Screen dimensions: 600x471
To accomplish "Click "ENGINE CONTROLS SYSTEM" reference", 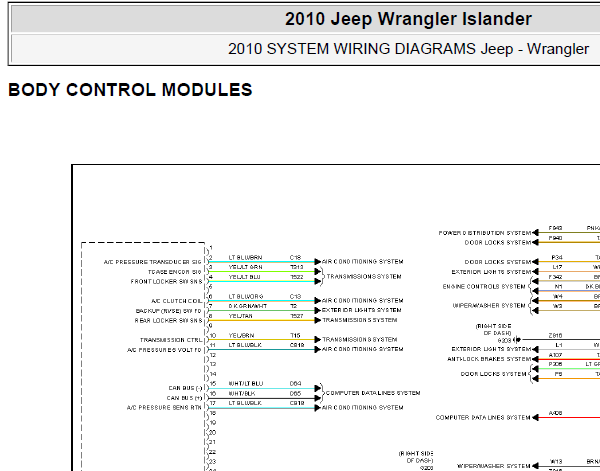I will (484, 287).
